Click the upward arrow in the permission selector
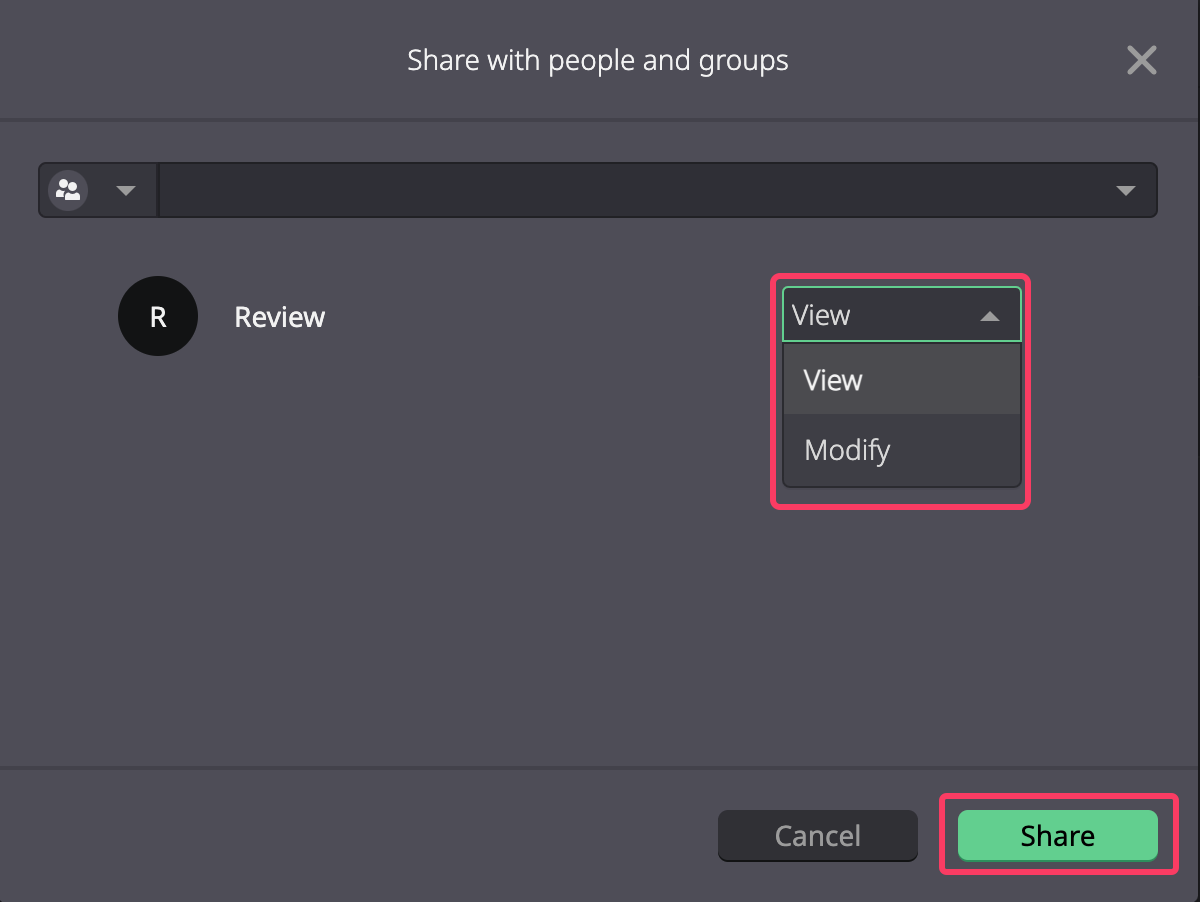This screenshot has height=902, width=1200. (989, 316)
